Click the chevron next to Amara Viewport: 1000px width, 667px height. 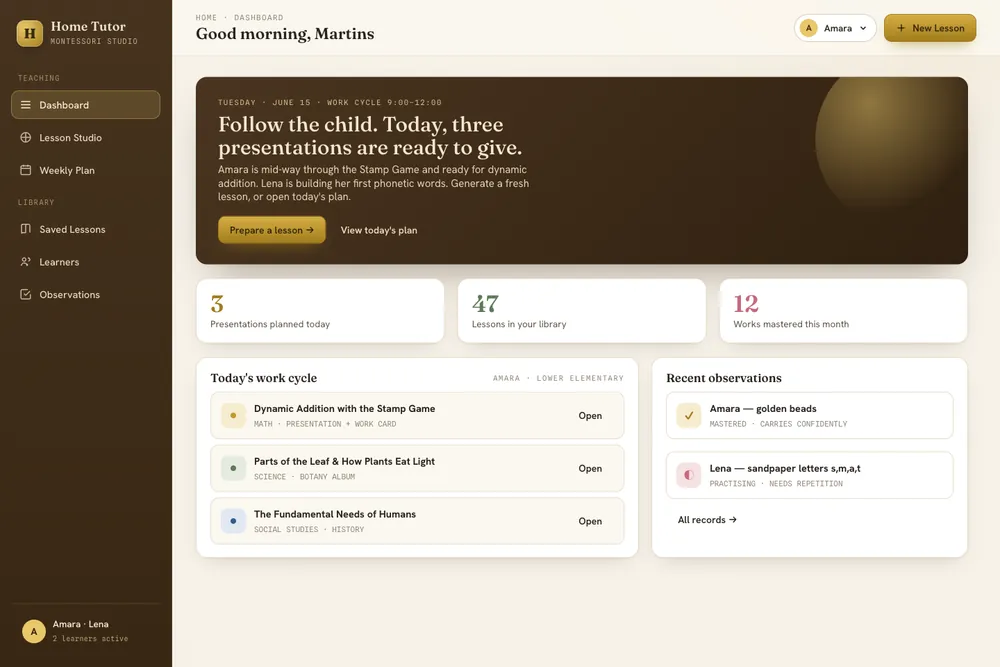[x=863, y=28]
